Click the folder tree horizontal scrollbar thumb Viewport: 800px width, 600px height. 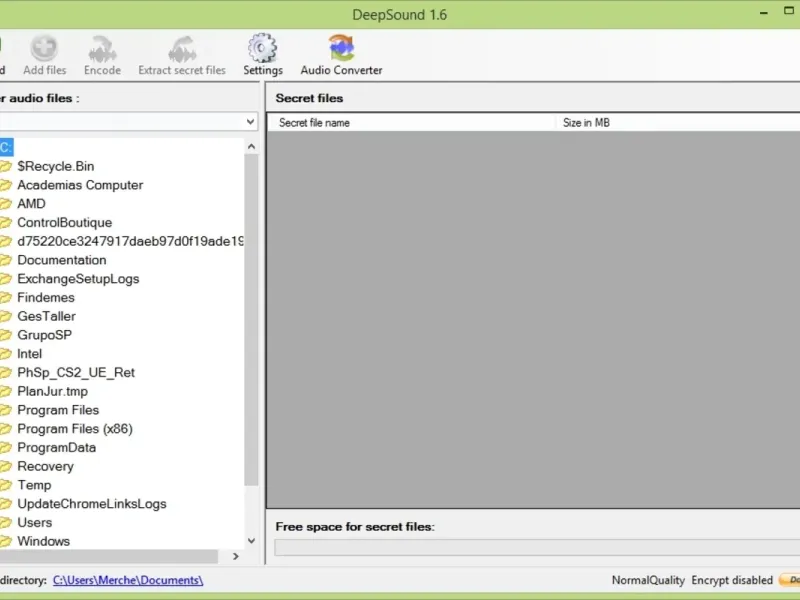click(109, 556)
